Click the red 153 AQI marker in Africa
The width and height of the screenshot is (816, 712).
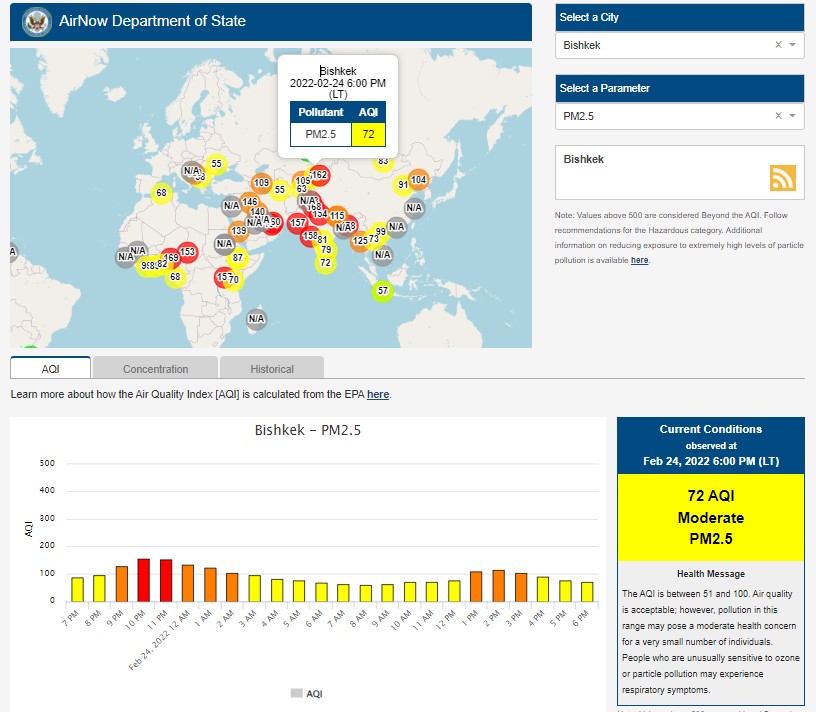pyautogui.click(x=187, y=252)
